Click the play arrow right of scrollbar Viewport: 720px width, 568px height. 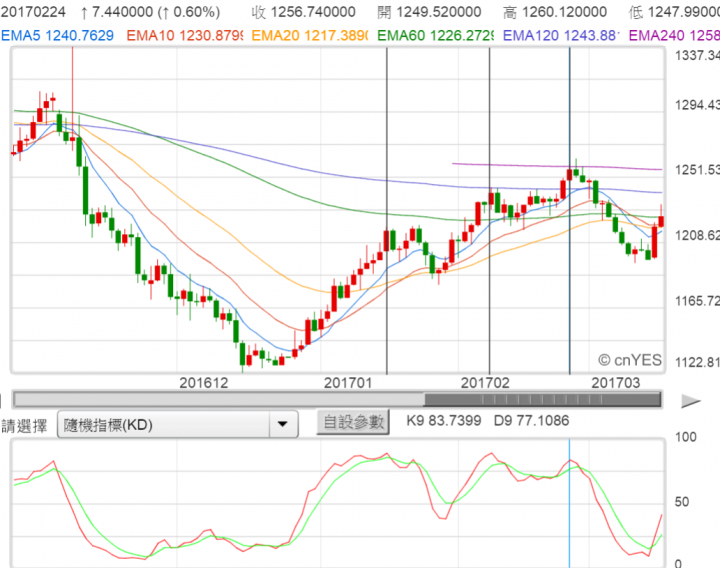(x=690, y=401)
